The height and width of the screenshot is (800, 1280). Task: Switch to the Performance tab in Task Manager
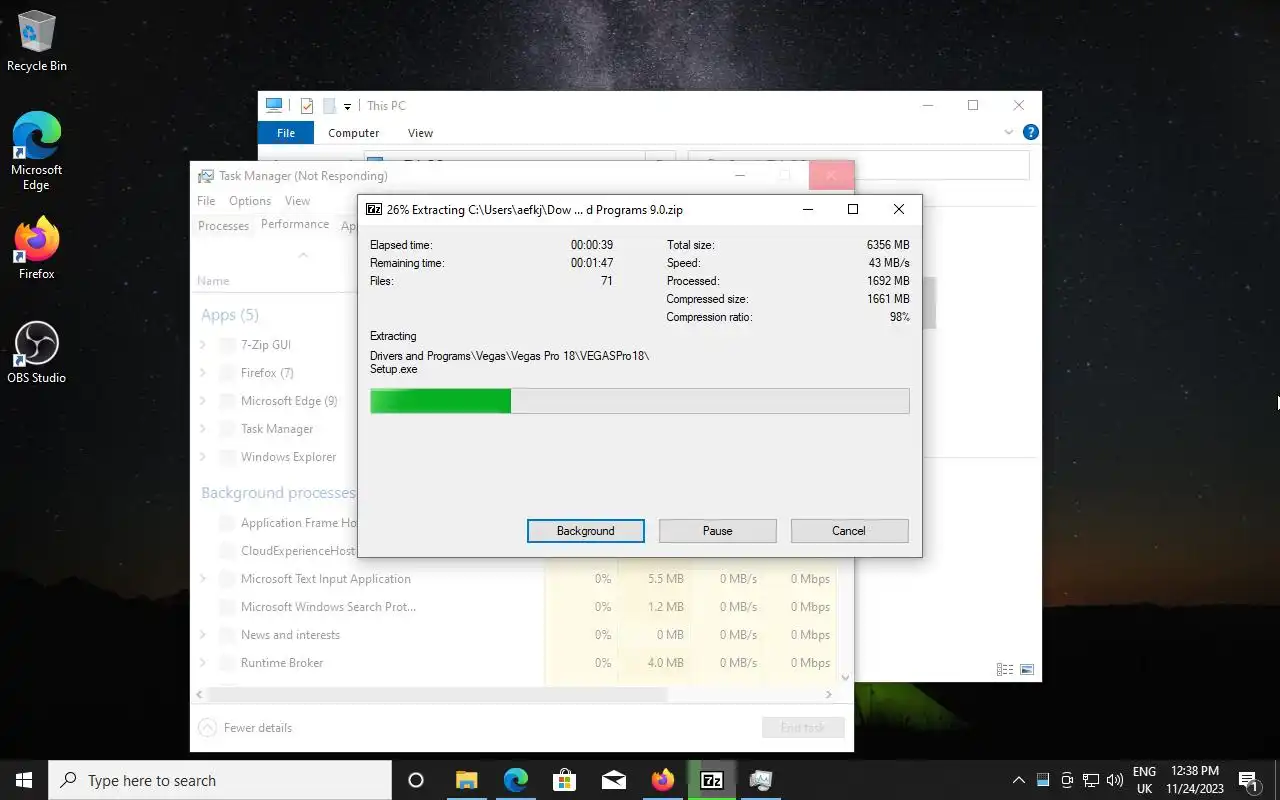(295, 224)
